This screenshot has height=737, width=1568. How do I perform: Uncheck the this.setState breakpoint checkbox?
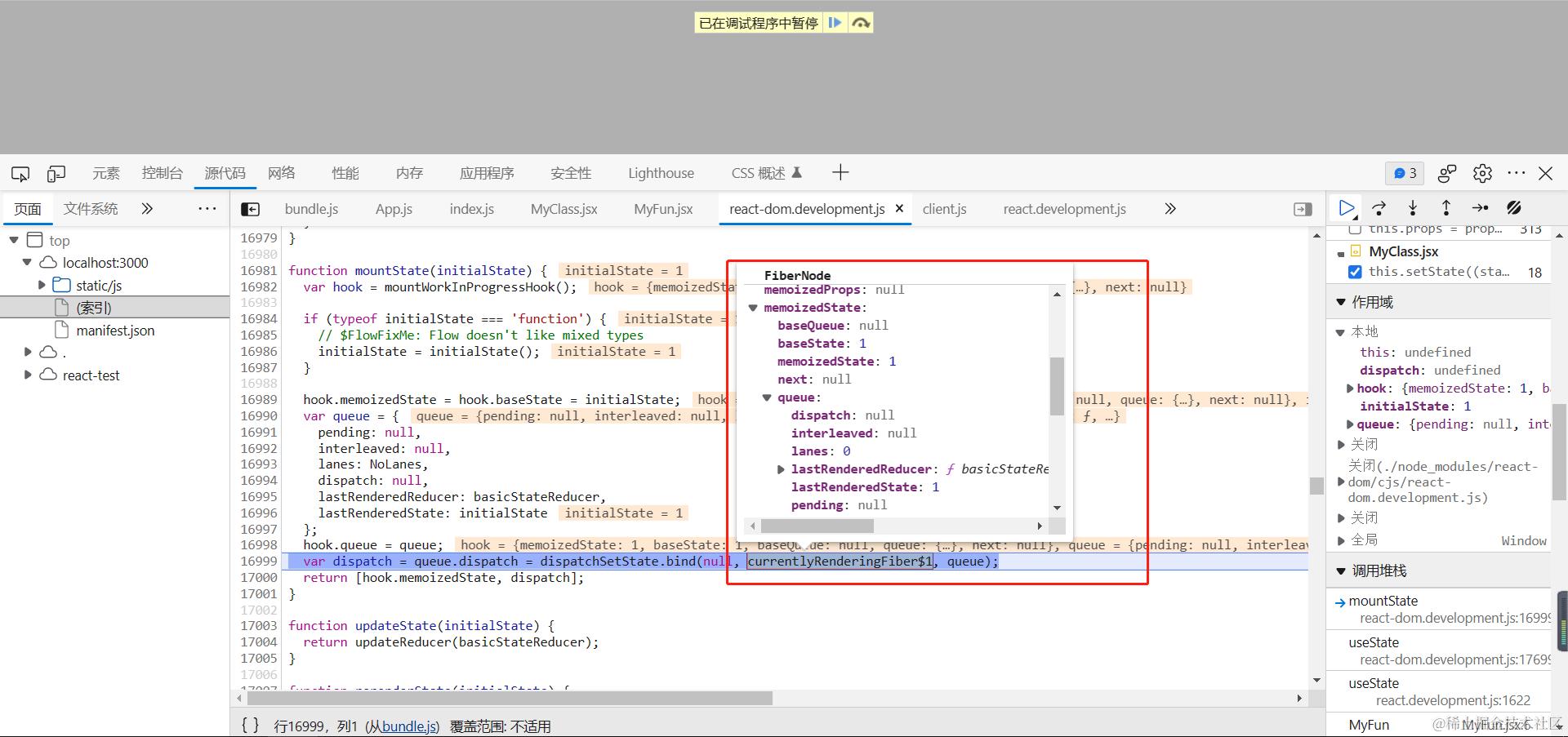click(1355, 272)
